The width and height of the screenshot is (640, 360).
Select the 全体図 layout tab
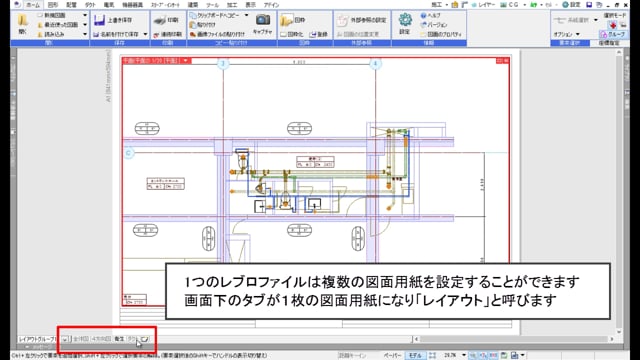click(80, 339)
